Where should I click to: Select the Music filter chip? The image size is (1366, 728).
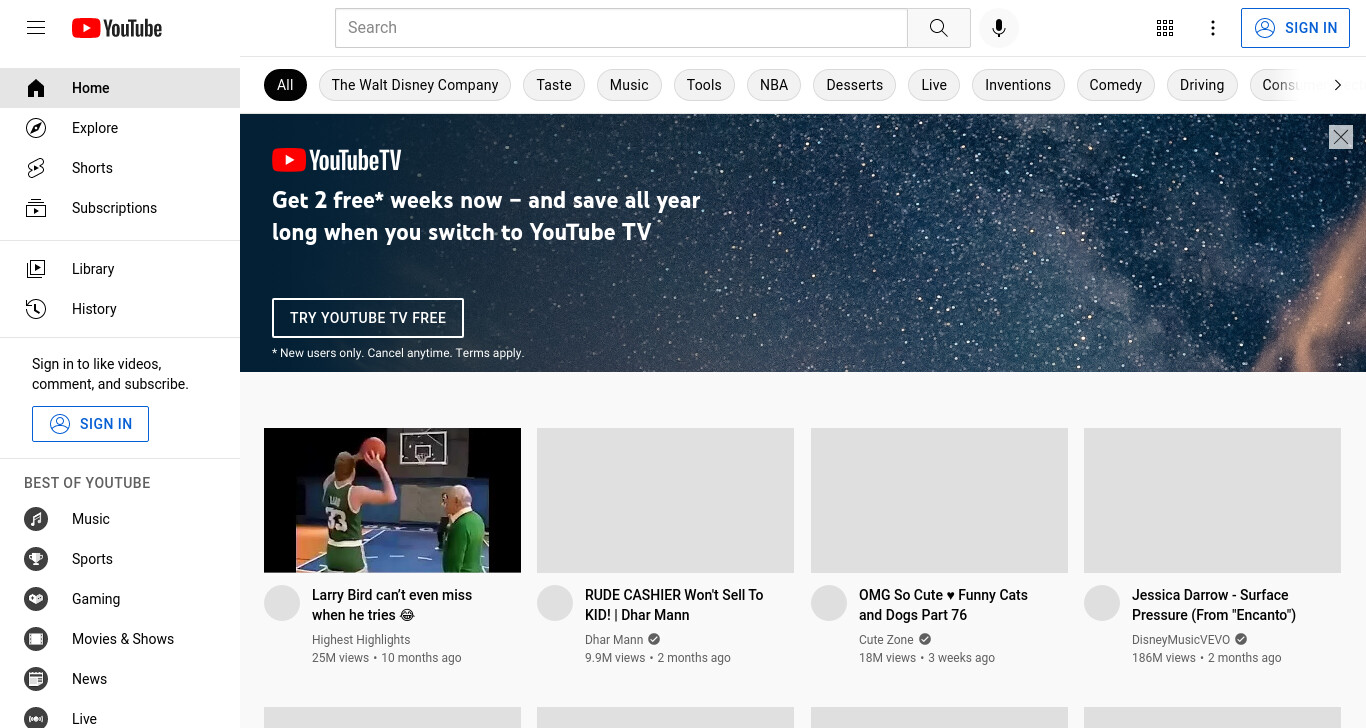(629, 85)
